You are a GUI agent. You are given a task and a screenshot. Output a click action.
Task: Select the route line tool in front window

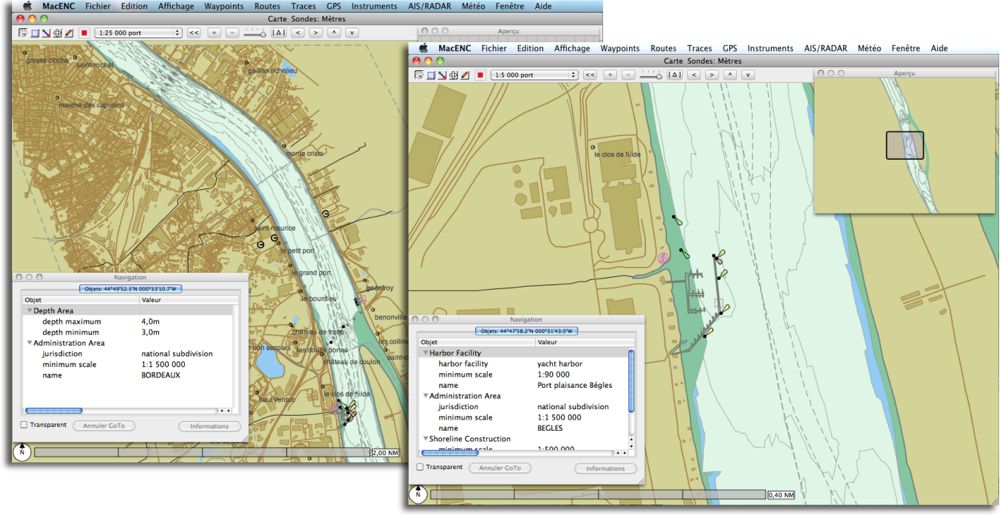point(441,75)
